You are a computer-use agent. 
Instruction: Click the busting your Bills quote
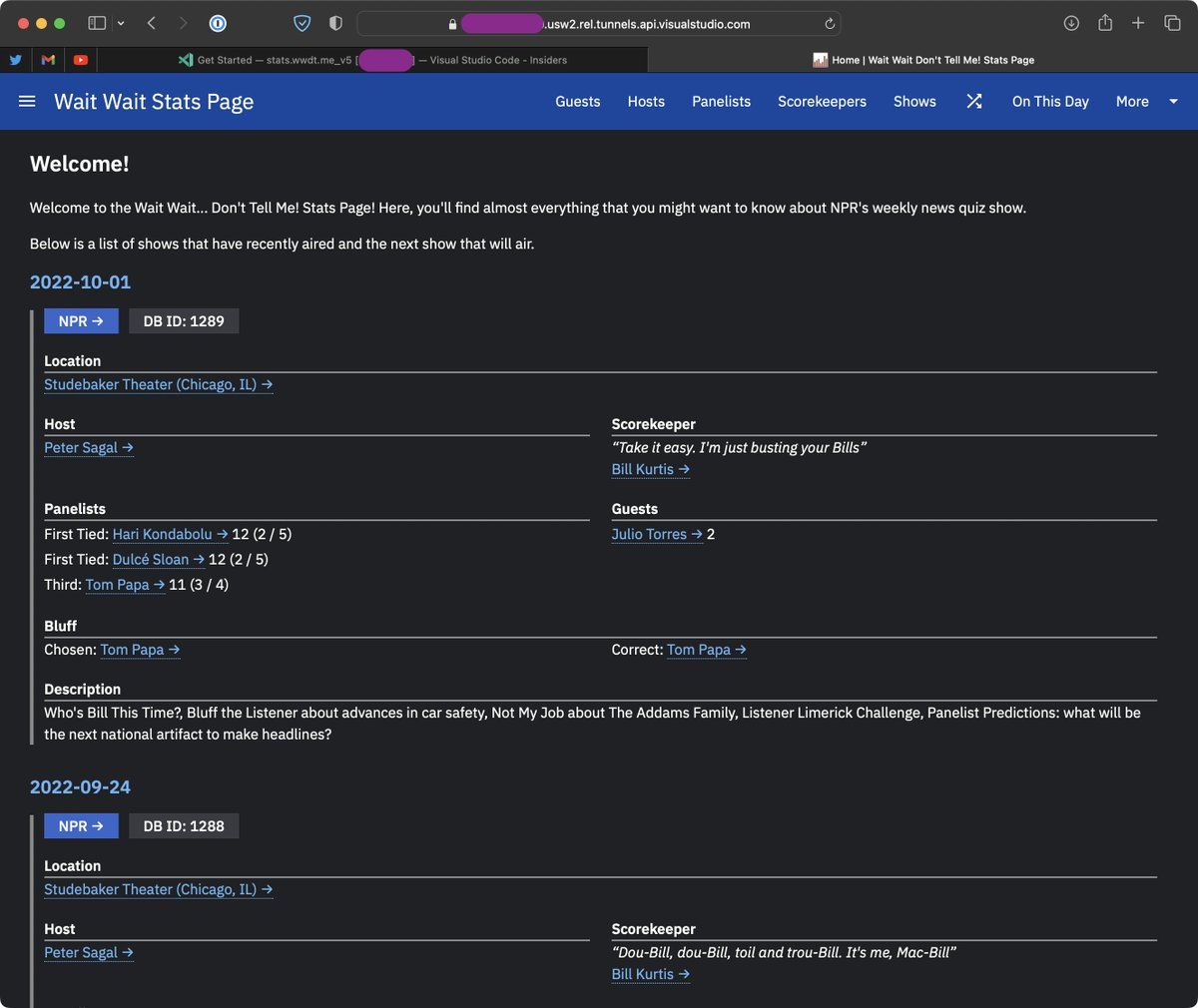click(739, 448)
